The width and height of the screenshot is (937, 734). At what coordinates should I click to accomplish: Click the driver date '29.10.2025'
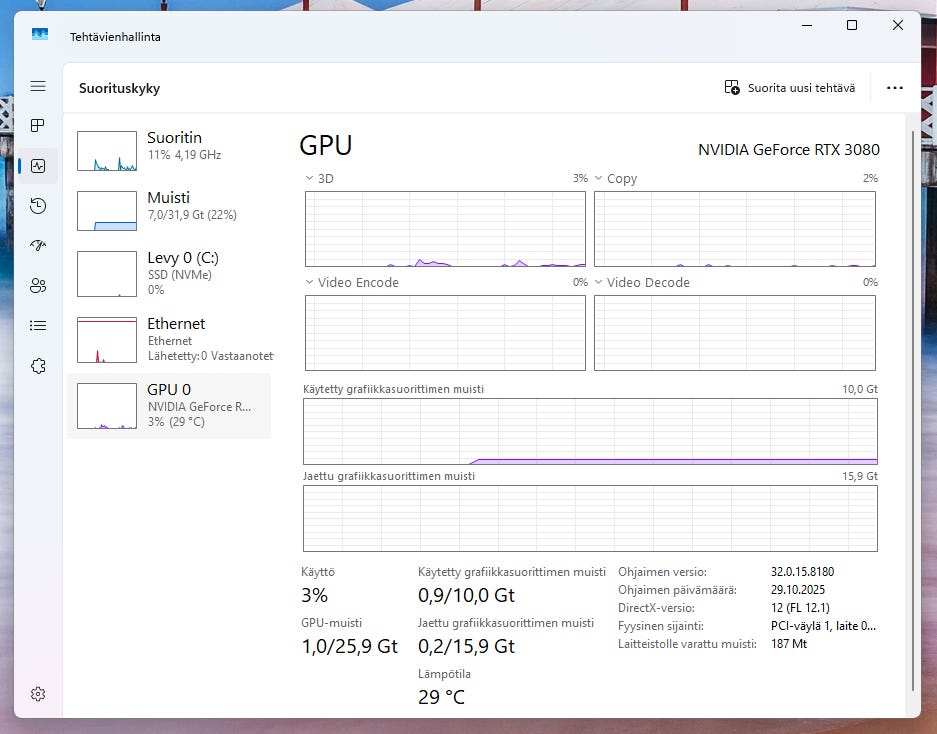point(798,589)
